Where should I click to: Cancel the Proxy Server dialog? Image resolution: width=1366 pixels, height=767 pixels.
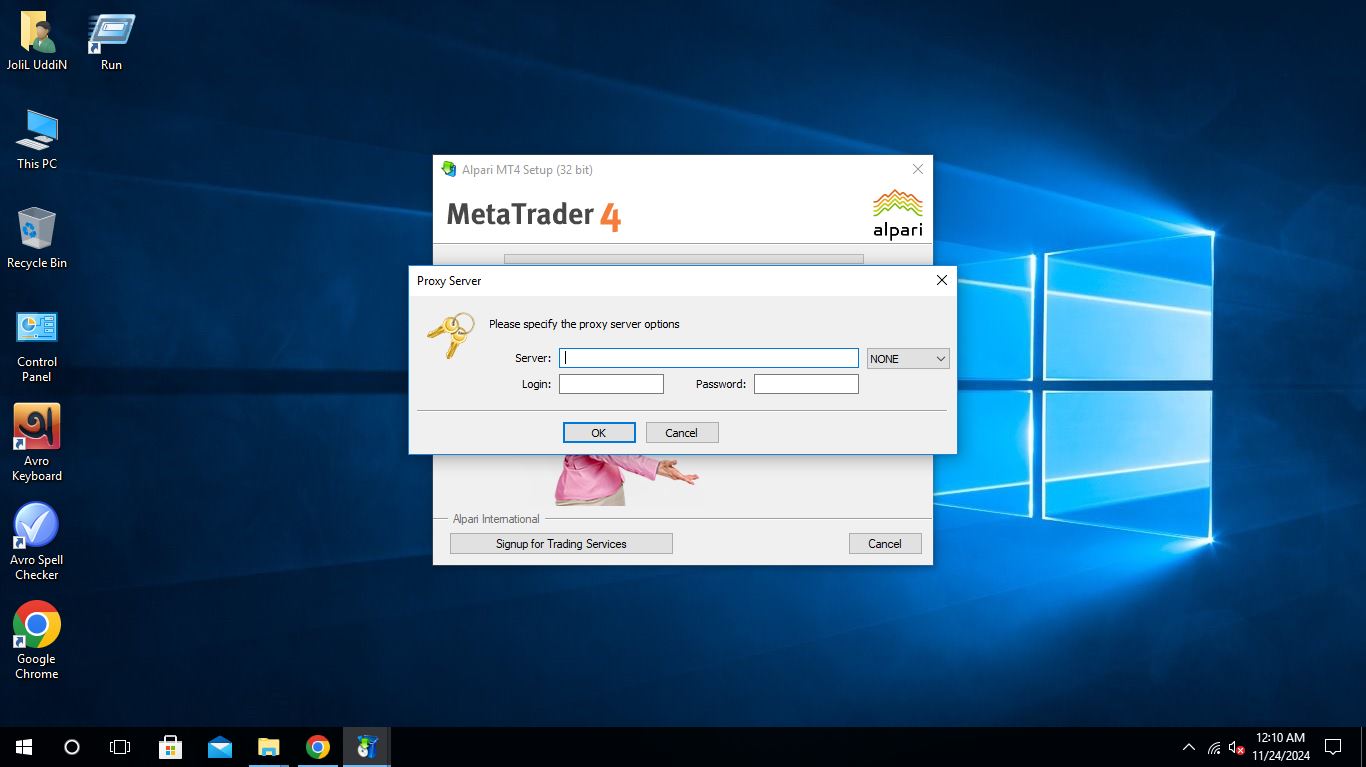click(682, 433)
